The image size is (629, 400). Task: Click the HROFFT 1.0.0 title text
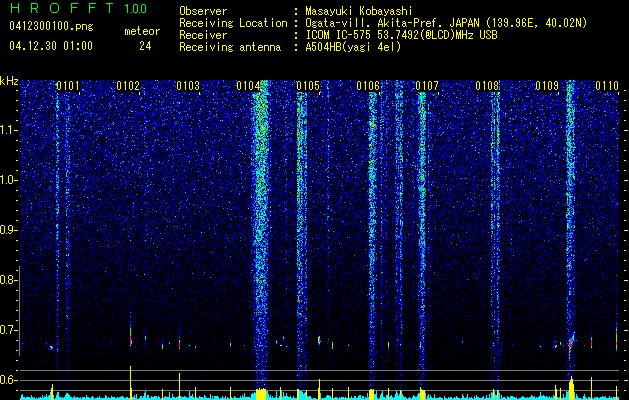pyautogui.click(x=78, y=8)
